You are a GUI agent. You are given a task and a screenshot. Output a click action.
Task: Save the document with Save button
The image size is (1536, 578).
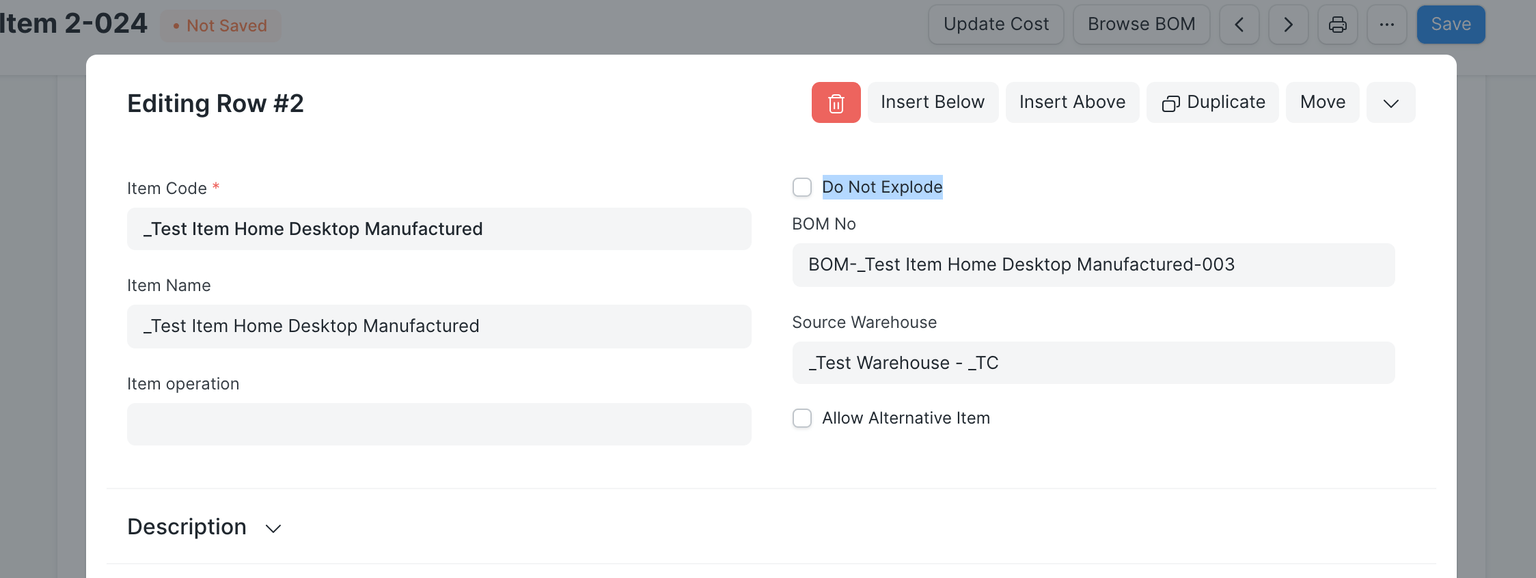click(x=1450, y=25)
